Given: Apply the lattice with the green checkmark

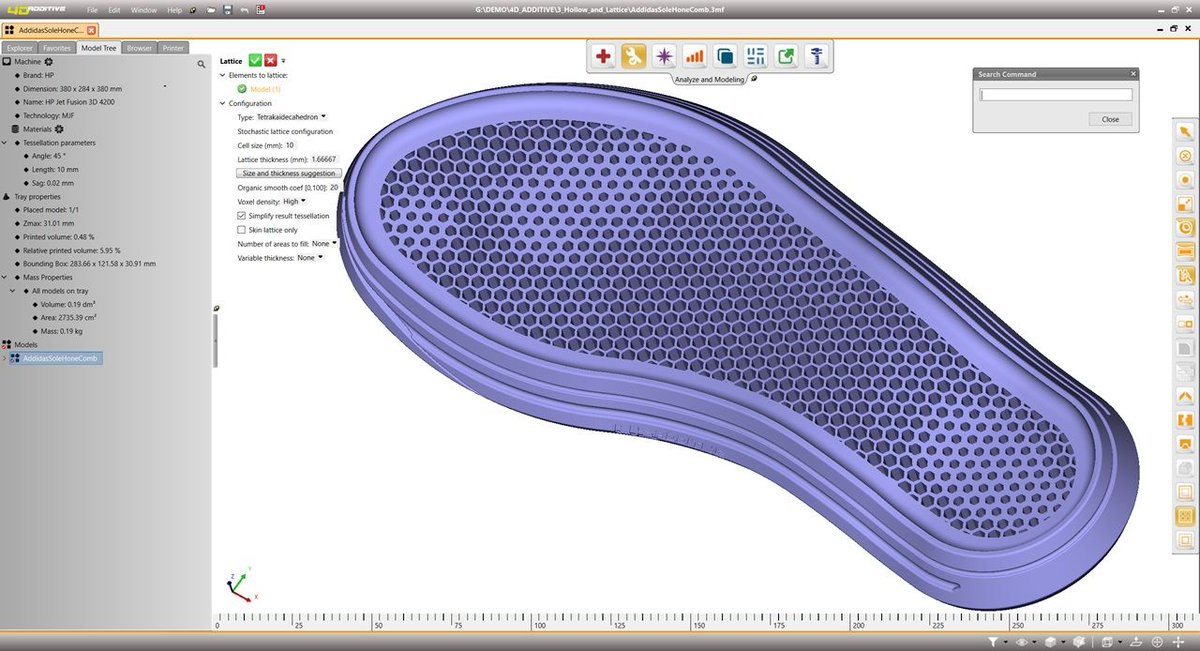Looking at the screenshot, I should pyautogui.click(x=255, y=60).
